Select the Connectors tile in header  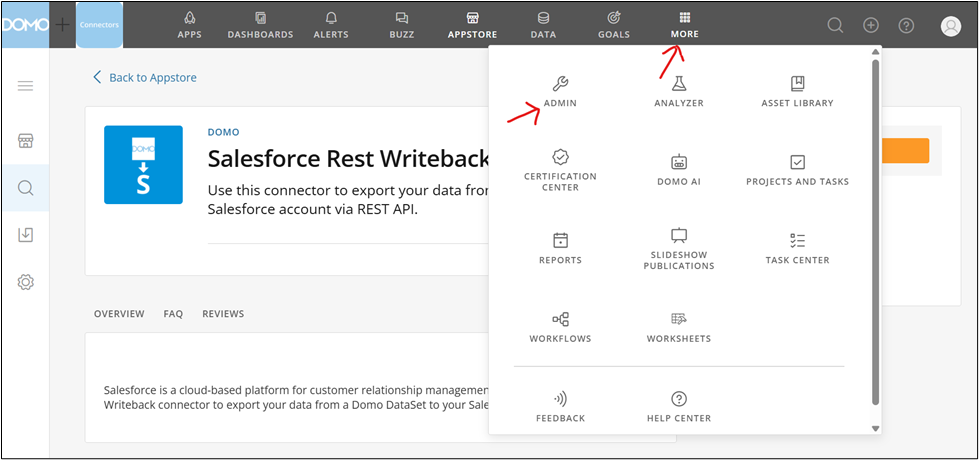[99, 25]
